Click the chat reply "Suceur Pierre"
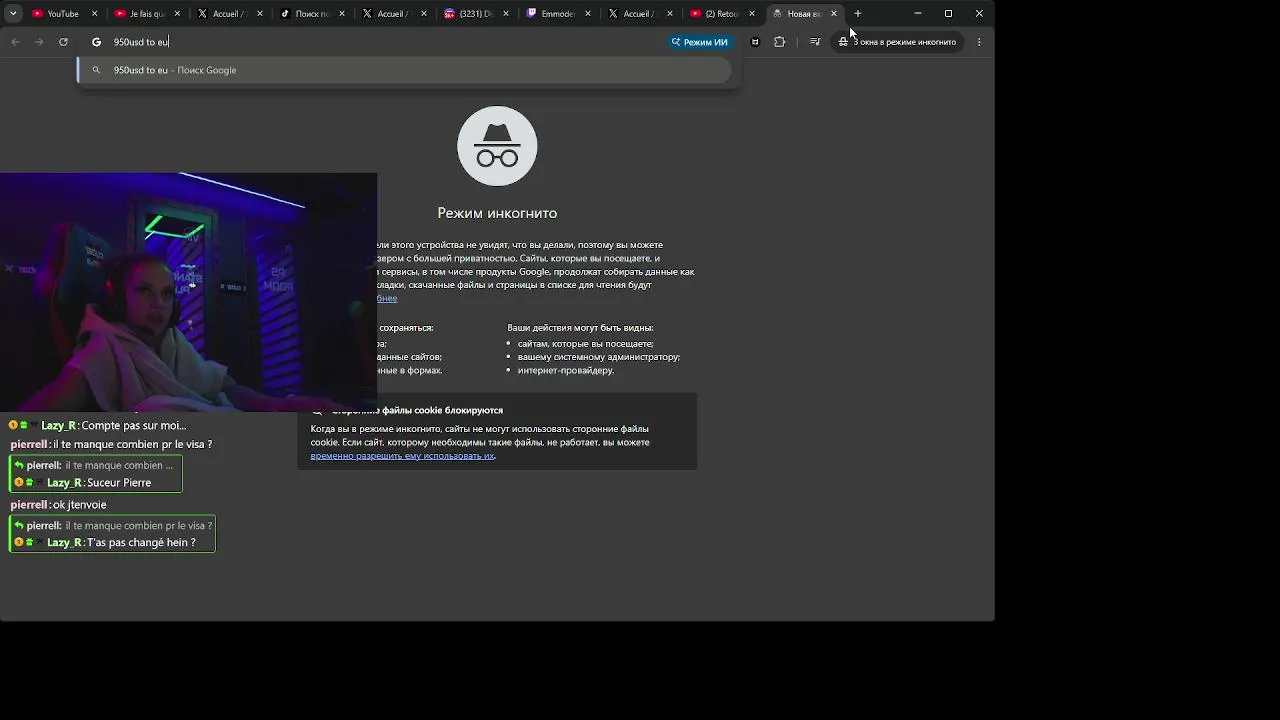The height and width of the screenshot is (720, 1280). 119,483
